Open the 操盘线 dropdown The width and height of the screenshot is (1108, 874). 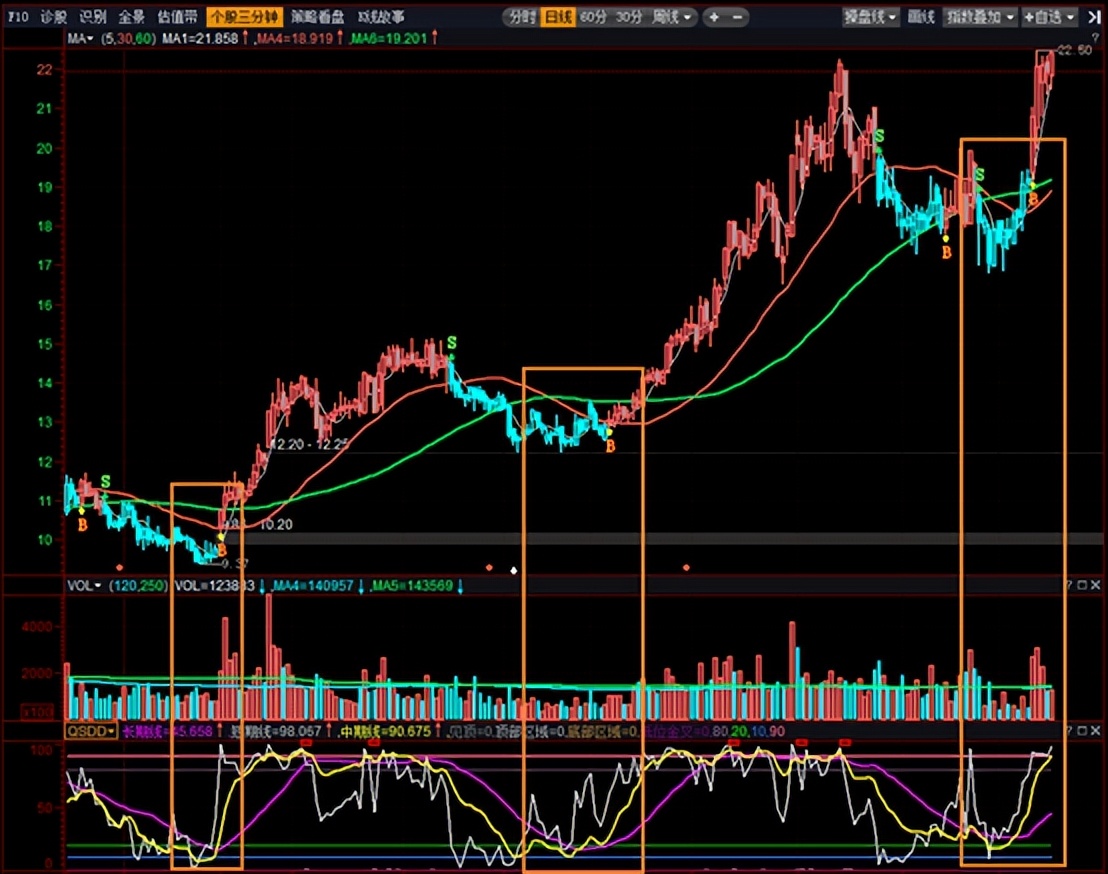click(x=868, y=17)
